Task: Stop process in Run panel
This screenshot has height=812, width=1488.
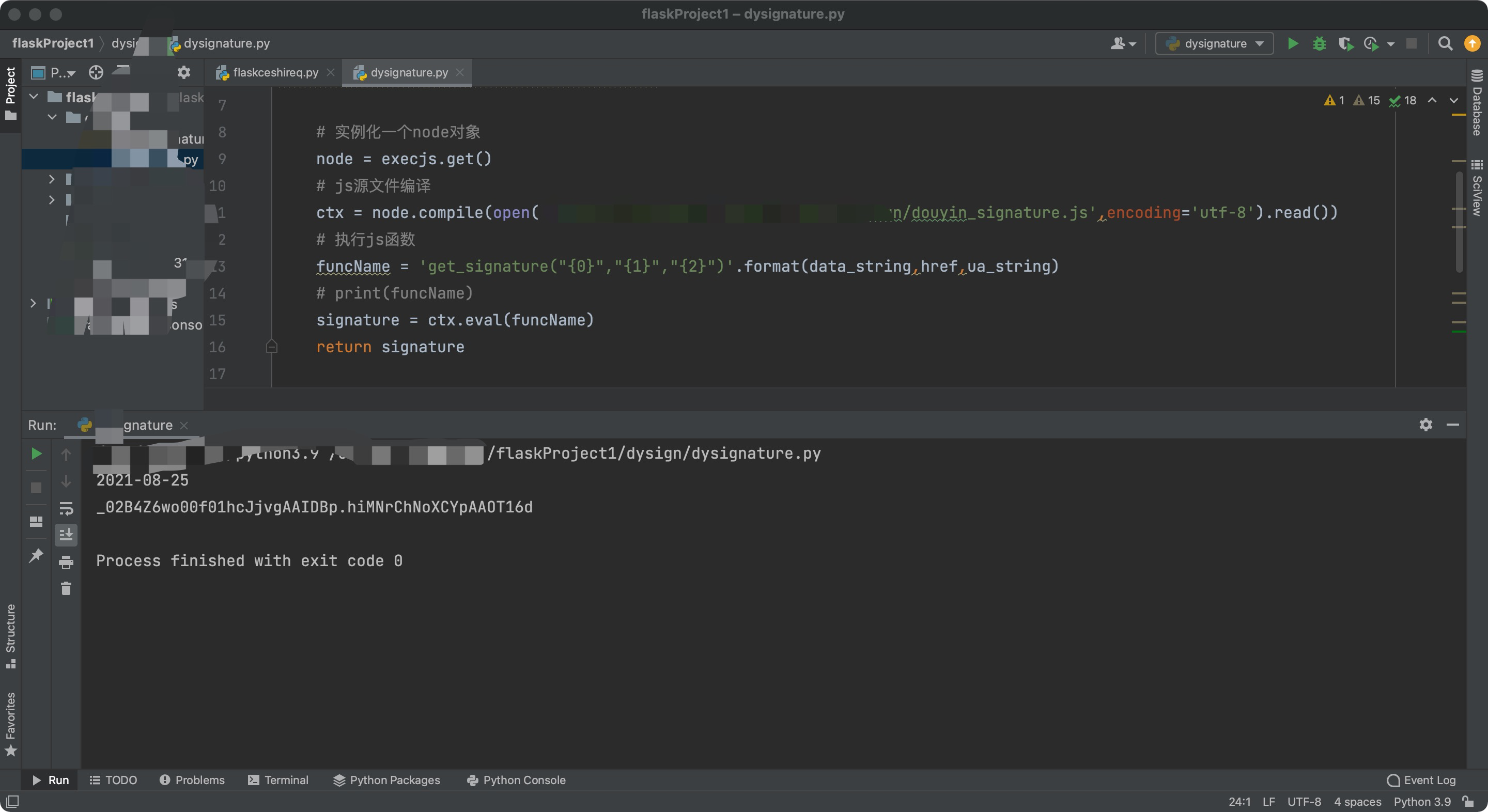Action: click(x=36, y=488)
